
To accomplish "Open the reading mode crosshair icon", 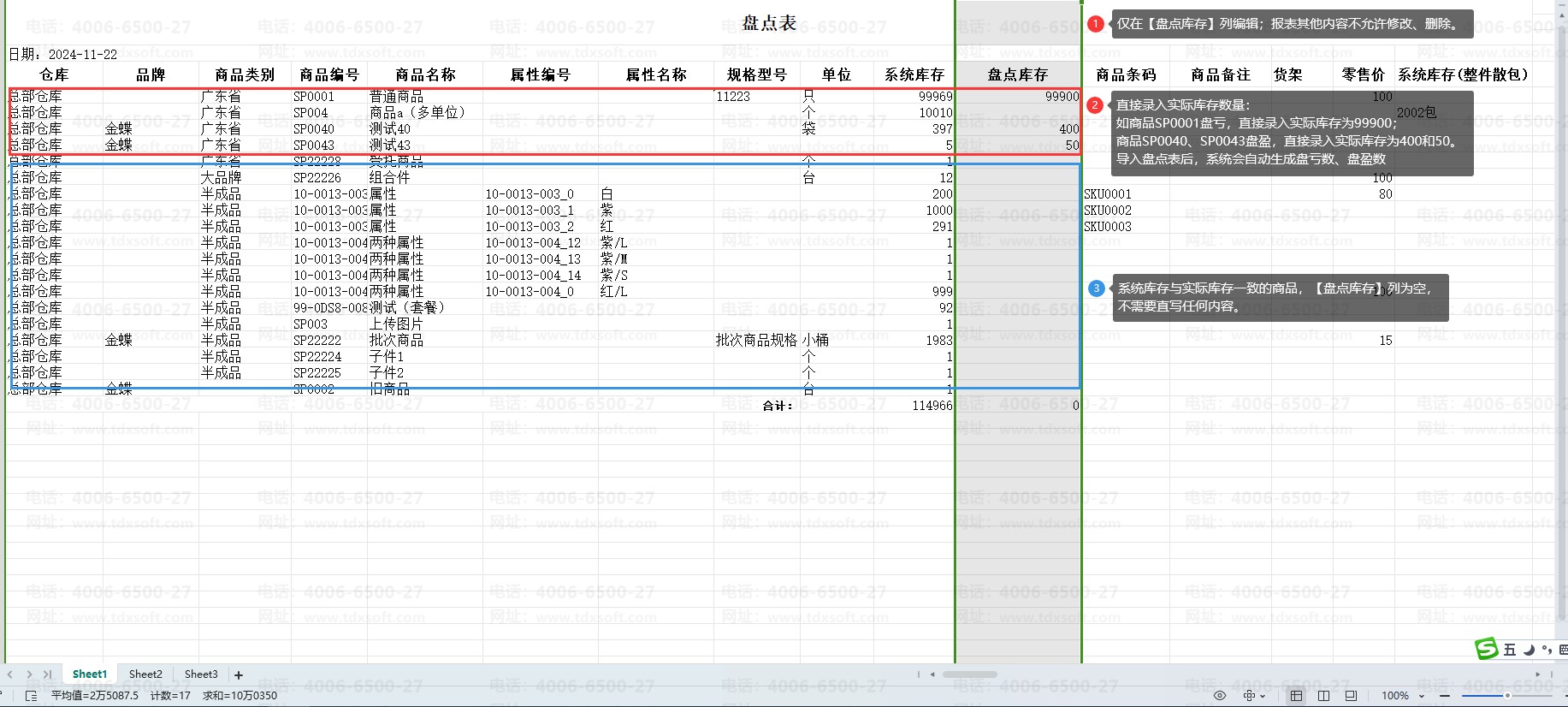I will pos(1250,696).
